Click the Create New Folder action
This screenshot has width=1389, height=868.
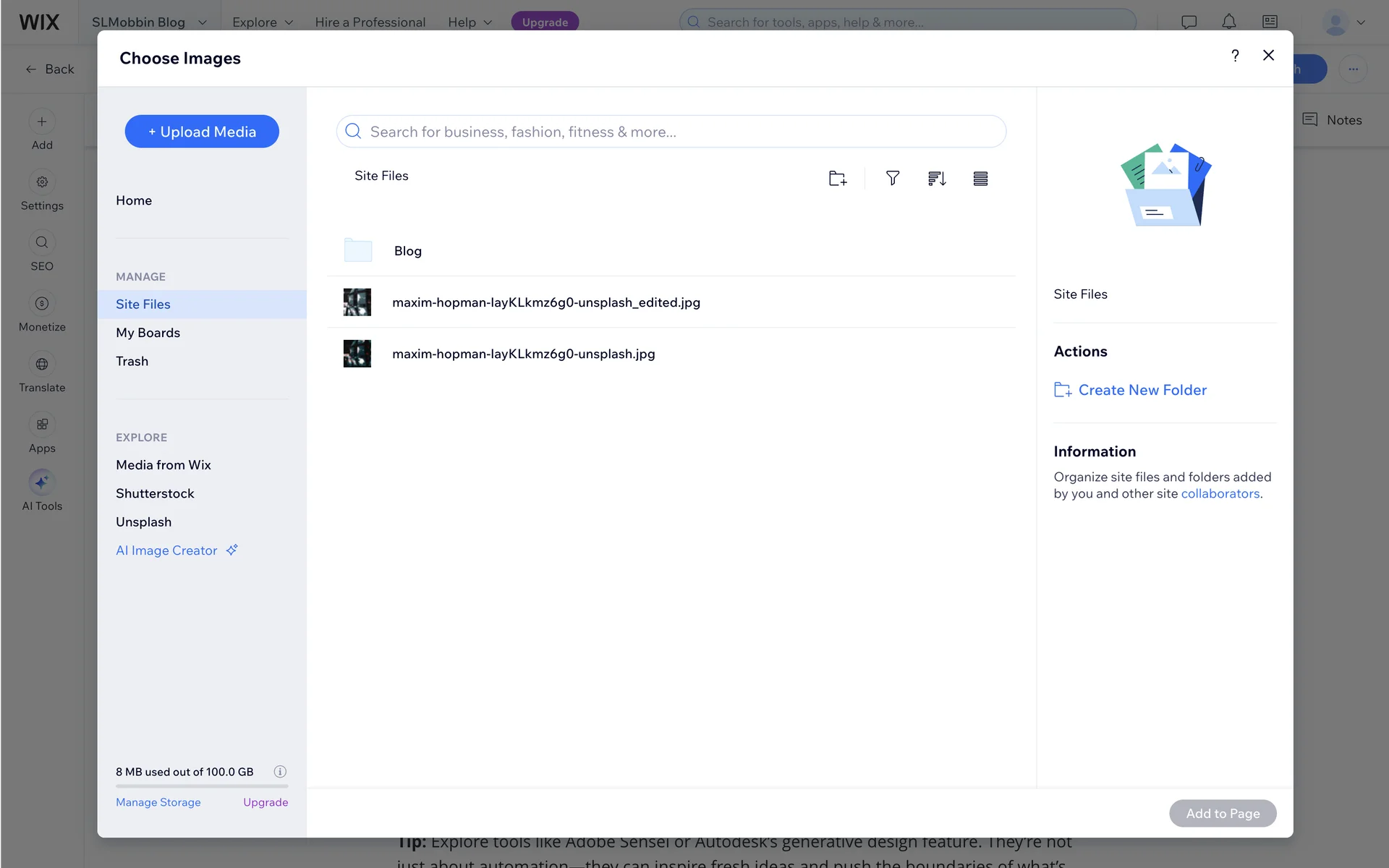[x=1142, y=390]
